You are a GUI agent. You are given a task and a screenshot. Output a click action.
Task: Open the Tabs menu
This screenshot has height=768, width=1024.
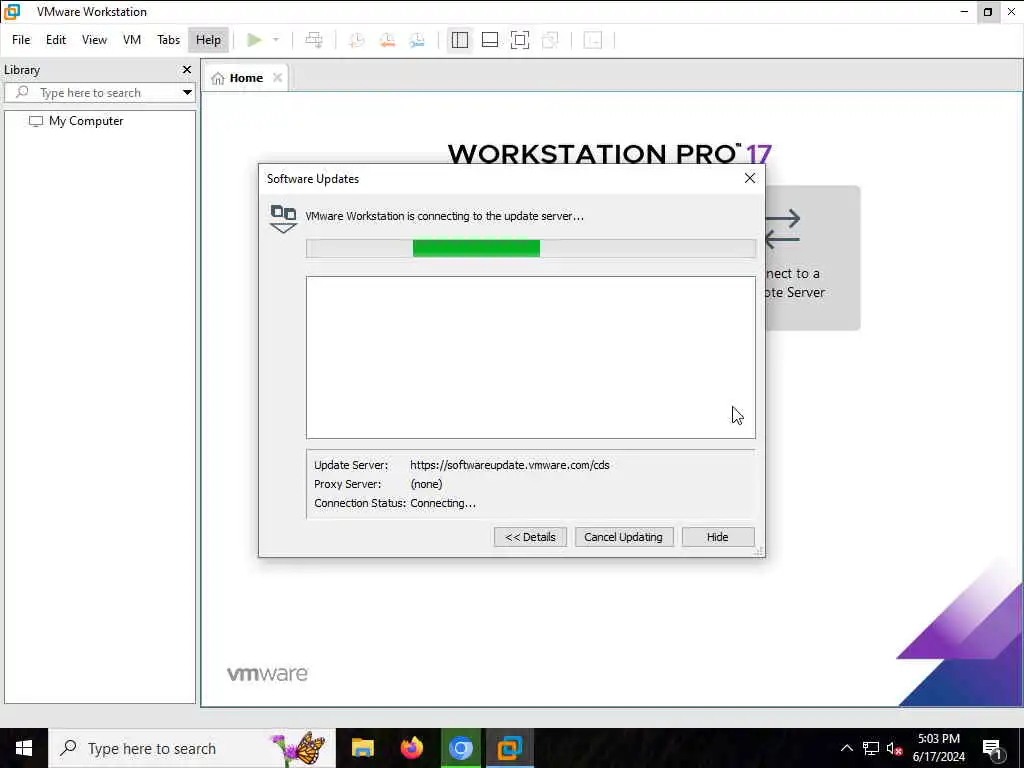[x=168, y=40]
